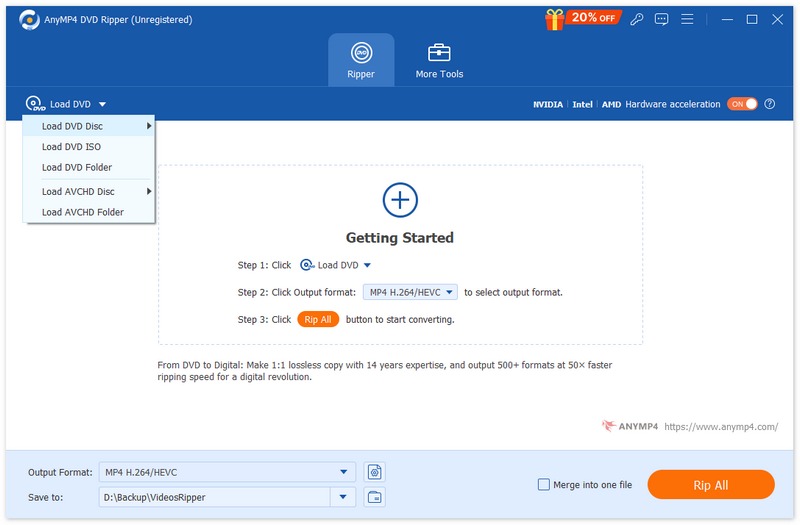This screenshot has width=800, height=525.
Task: Expand the Load DVD dropdown in toolbar
Action: coord(102,104)
